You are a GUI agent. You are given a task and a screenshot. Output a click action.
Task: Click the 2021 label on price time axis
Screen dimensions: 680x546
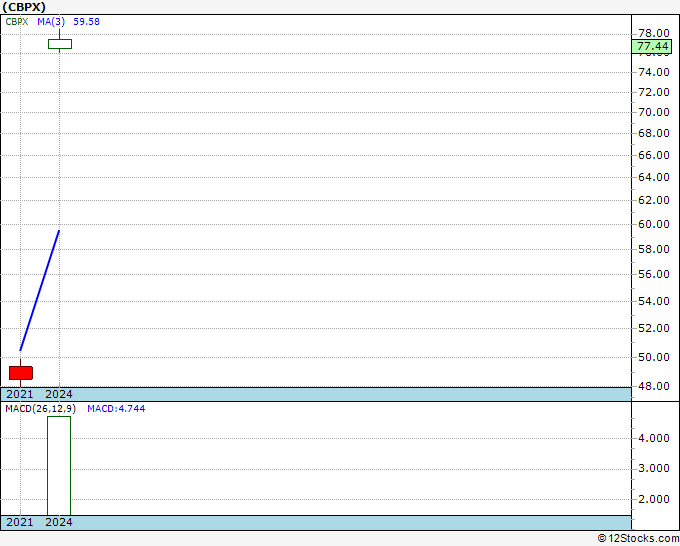click(20, 394)
